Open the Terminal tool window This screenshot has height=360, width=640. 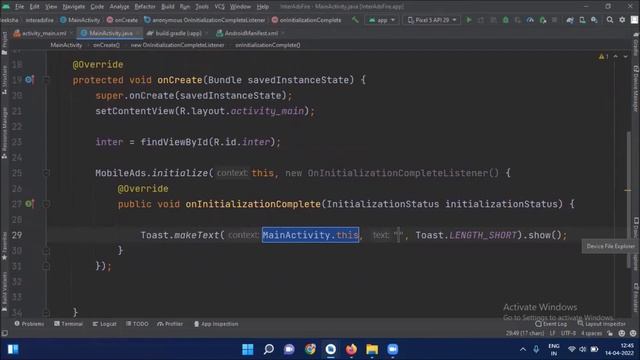tap(68, 324)
